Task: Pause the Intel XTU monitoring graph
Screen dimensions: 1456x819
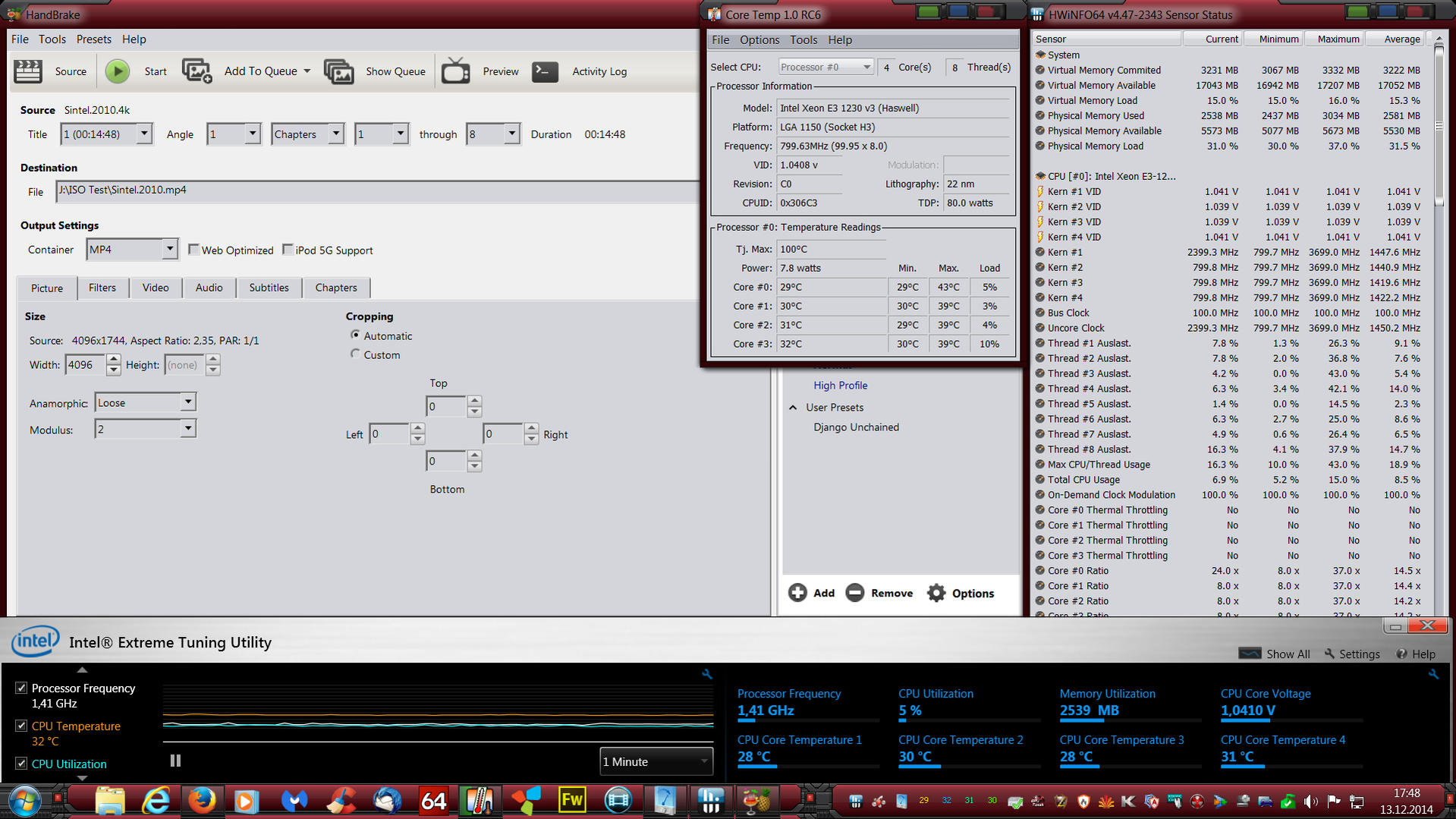Action: pyautogui.click(x=175, y=761)
